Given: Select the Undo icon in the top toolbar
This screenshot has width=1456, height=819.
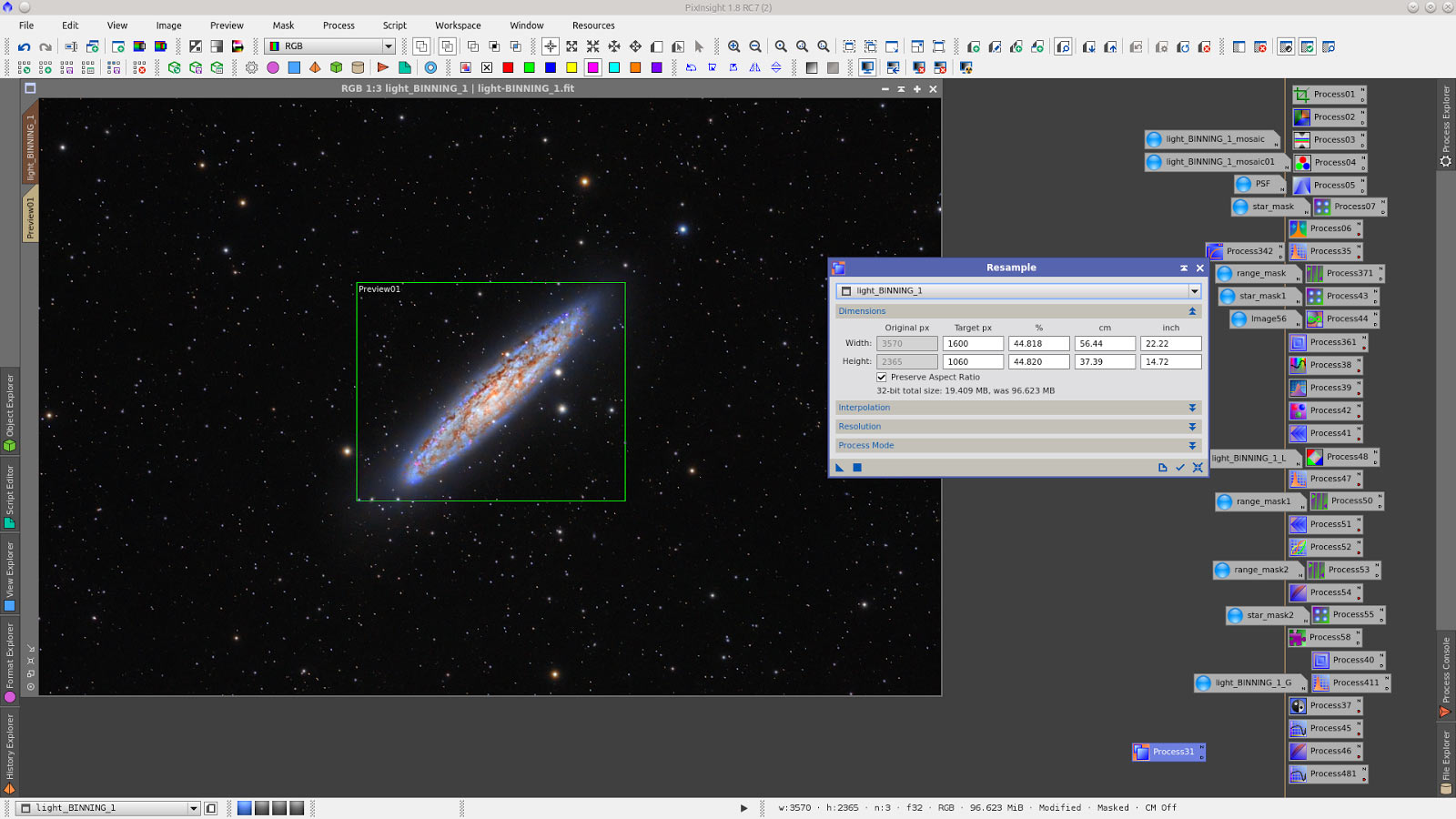Looking at the screenshot, I should click(x=24, y=45).
